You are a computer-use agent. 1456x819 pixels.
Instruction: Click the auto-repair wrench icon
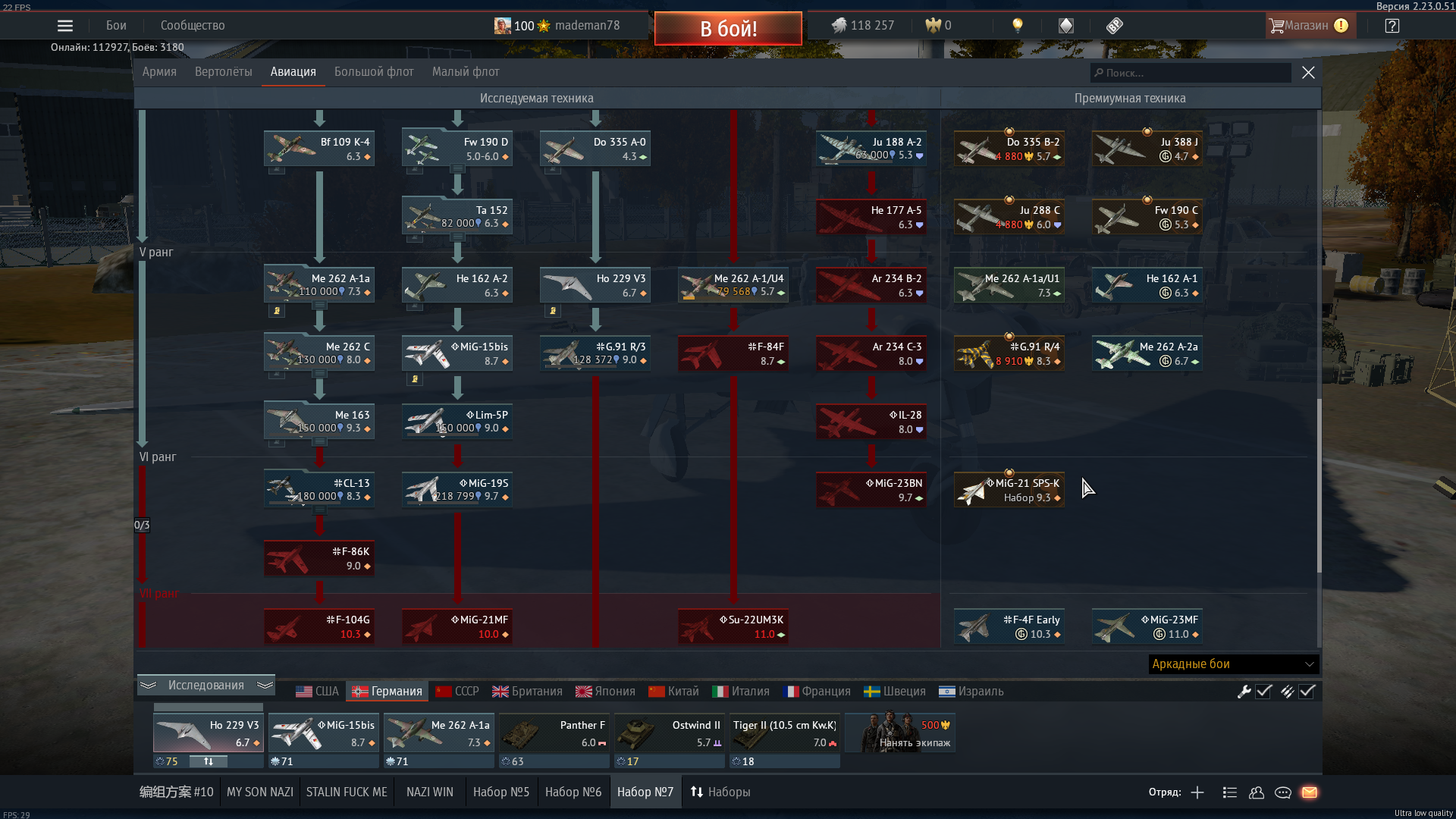point(1244,692)
